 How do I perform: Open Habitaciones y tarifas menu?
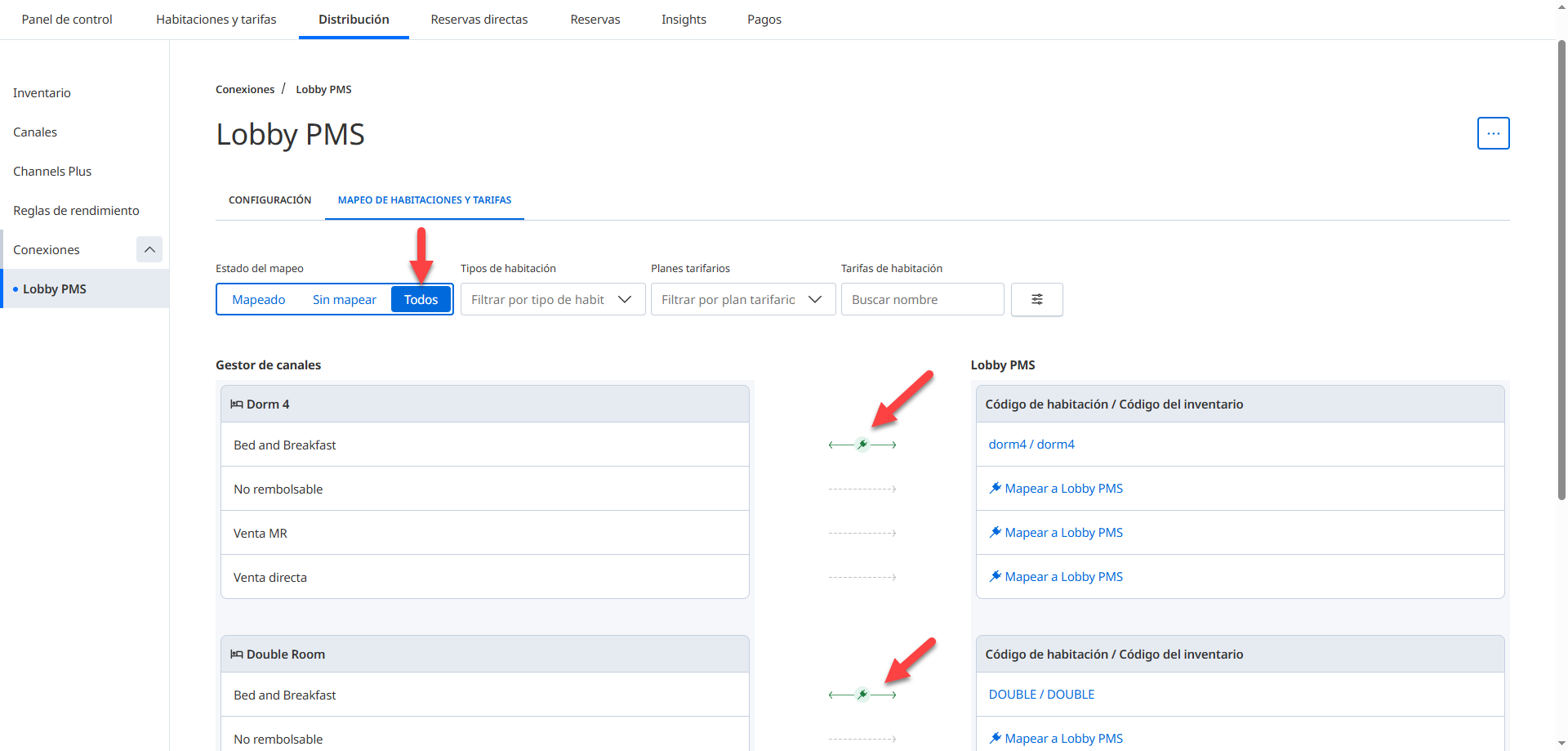coord(216,20)
